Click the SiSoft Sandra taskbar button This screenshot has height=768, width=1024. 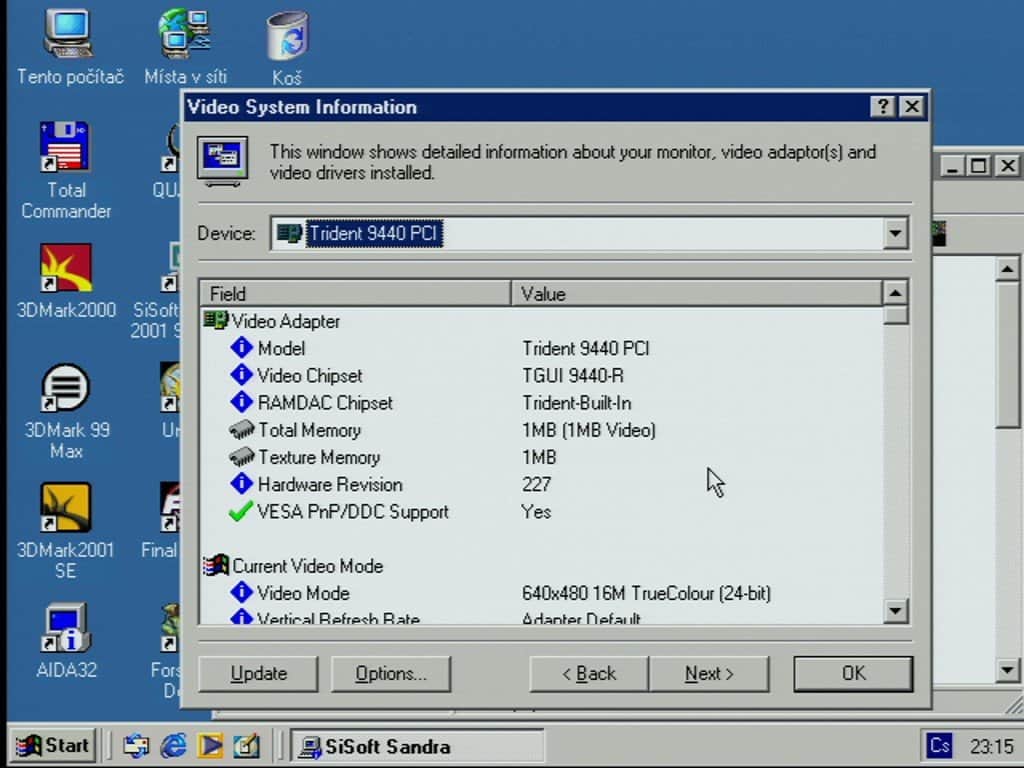pos(417,746)
